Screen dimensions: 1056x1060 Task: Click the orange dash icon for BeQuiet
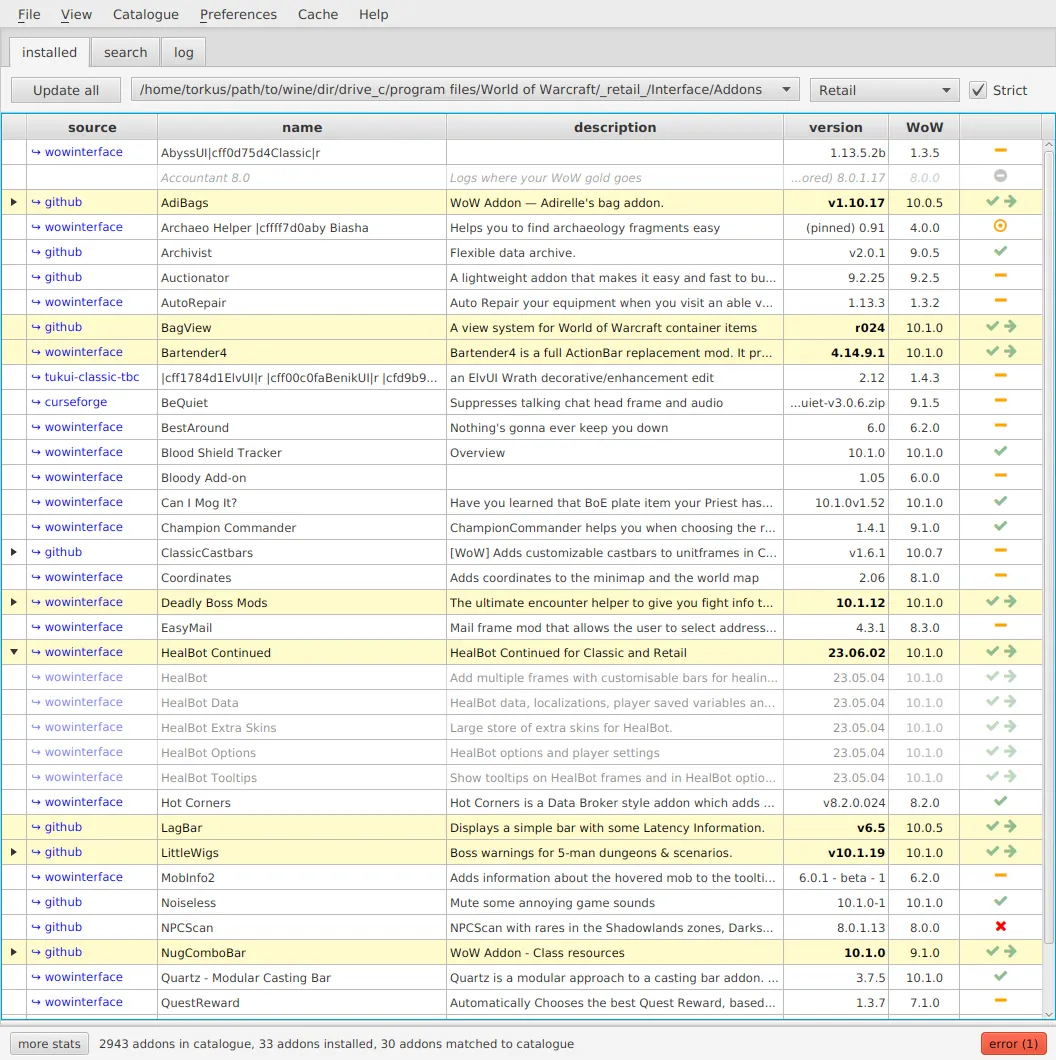tap(1001, 401)
